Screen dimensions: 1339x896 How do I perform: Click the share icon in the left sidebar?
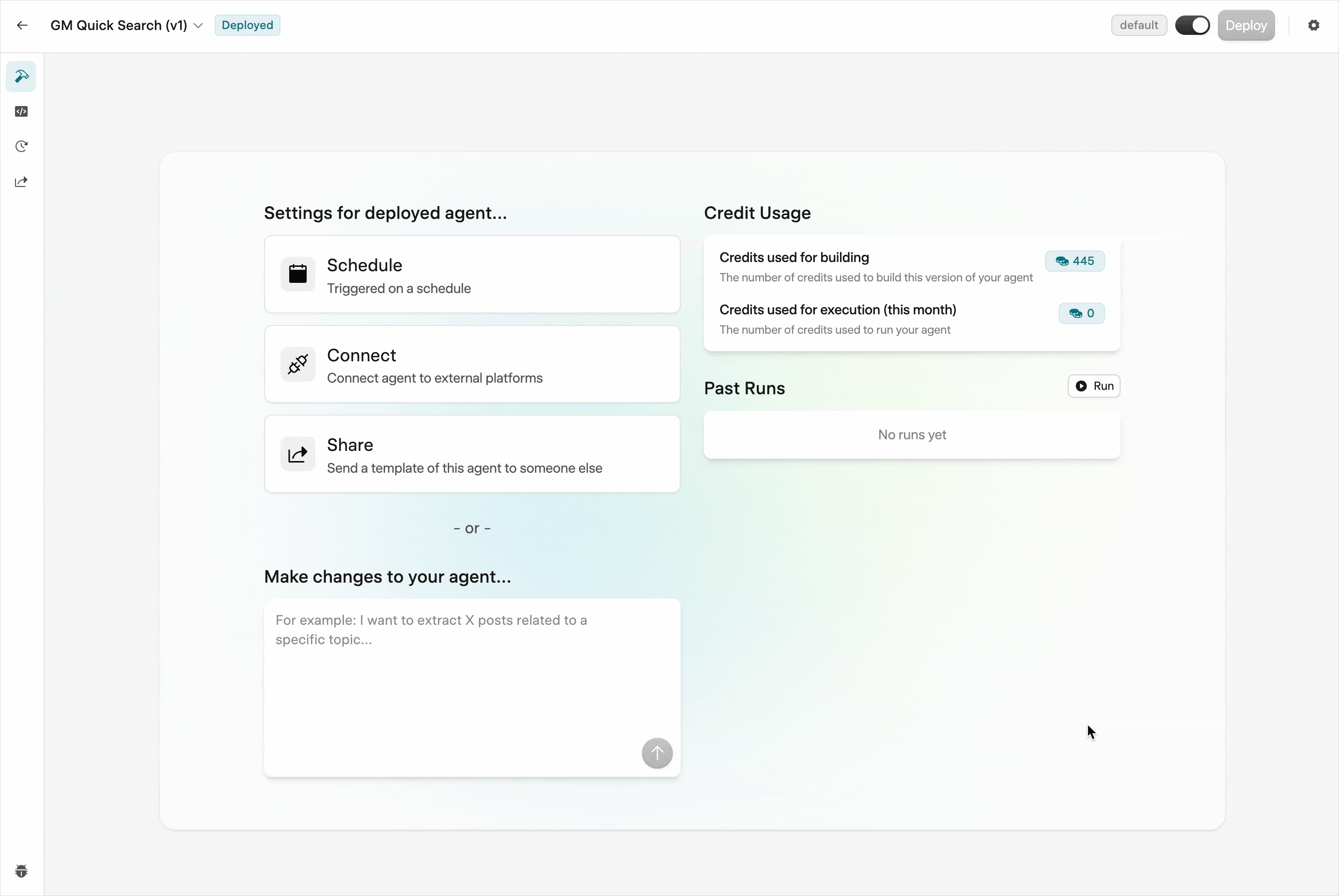pyautogui.click(x=21, y=182)
